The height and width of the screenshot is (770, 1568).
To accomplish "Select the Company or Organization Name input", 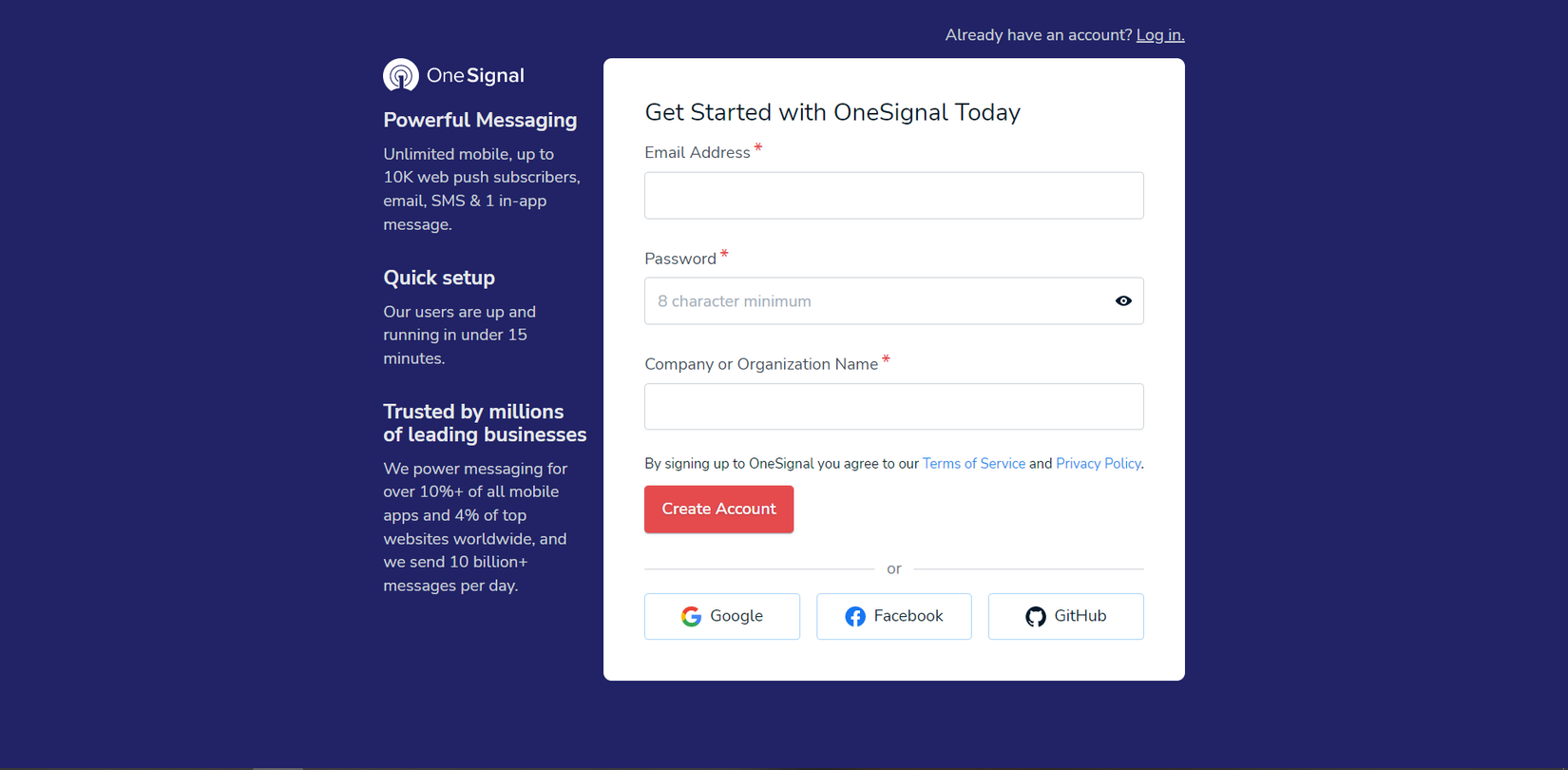I will click(x=893, y=407).
